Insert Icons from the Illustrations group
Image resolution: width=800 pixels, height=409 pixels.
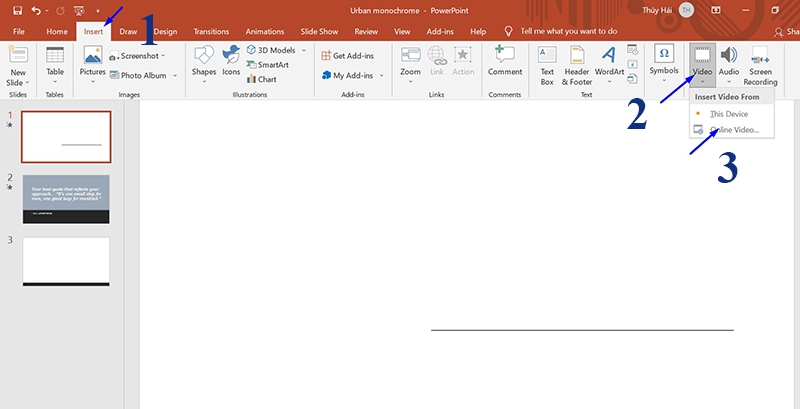click(x=231, y=61)
